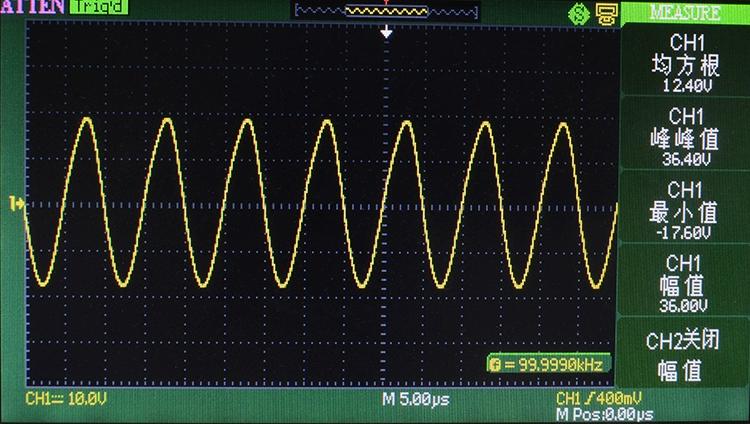Click the M Pos:0.00µs horizontal position readout
Screen dimensions: 750x424
pyautogui.click(x=604, y=414)
